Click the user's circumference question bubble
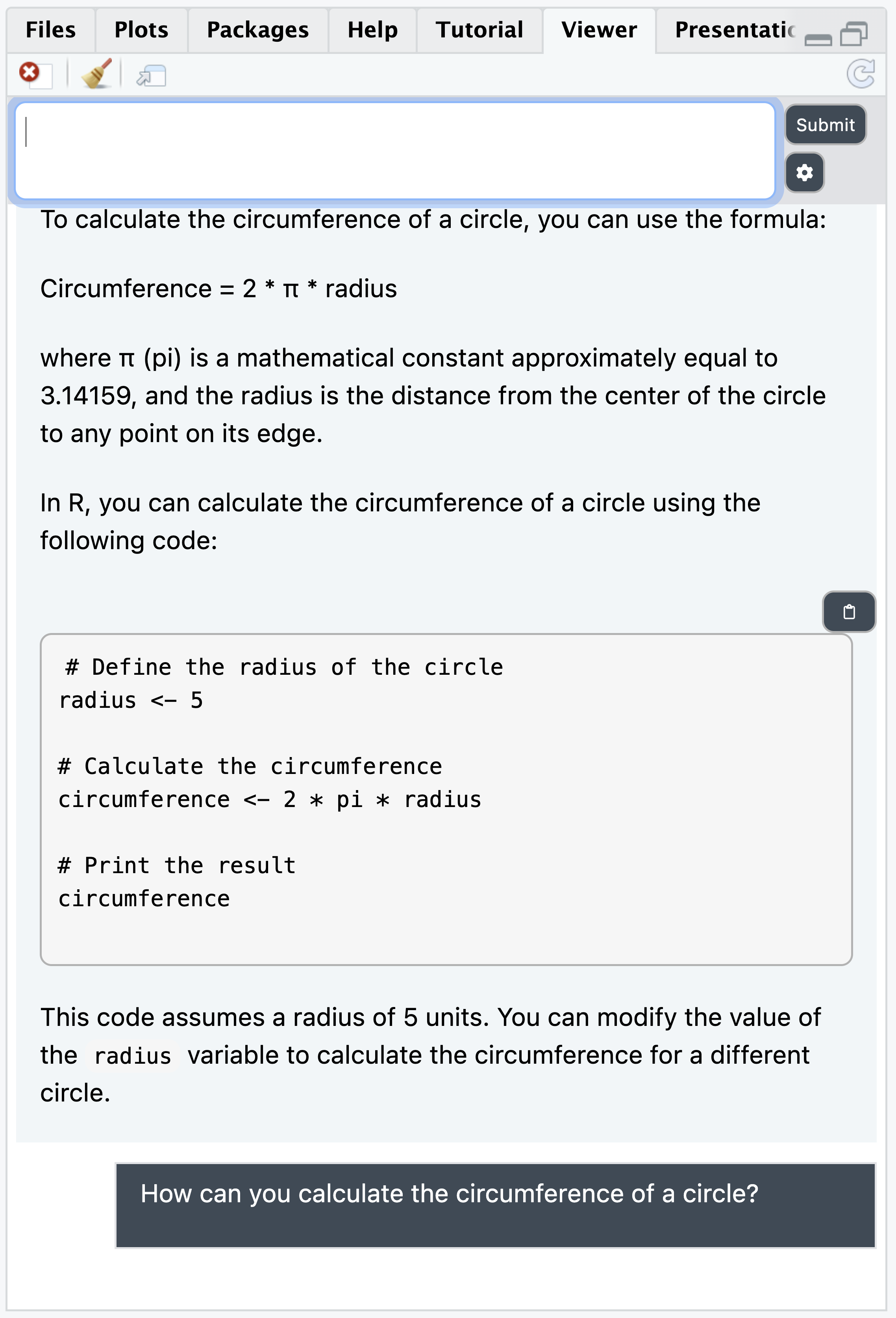 coord(495,1205)
